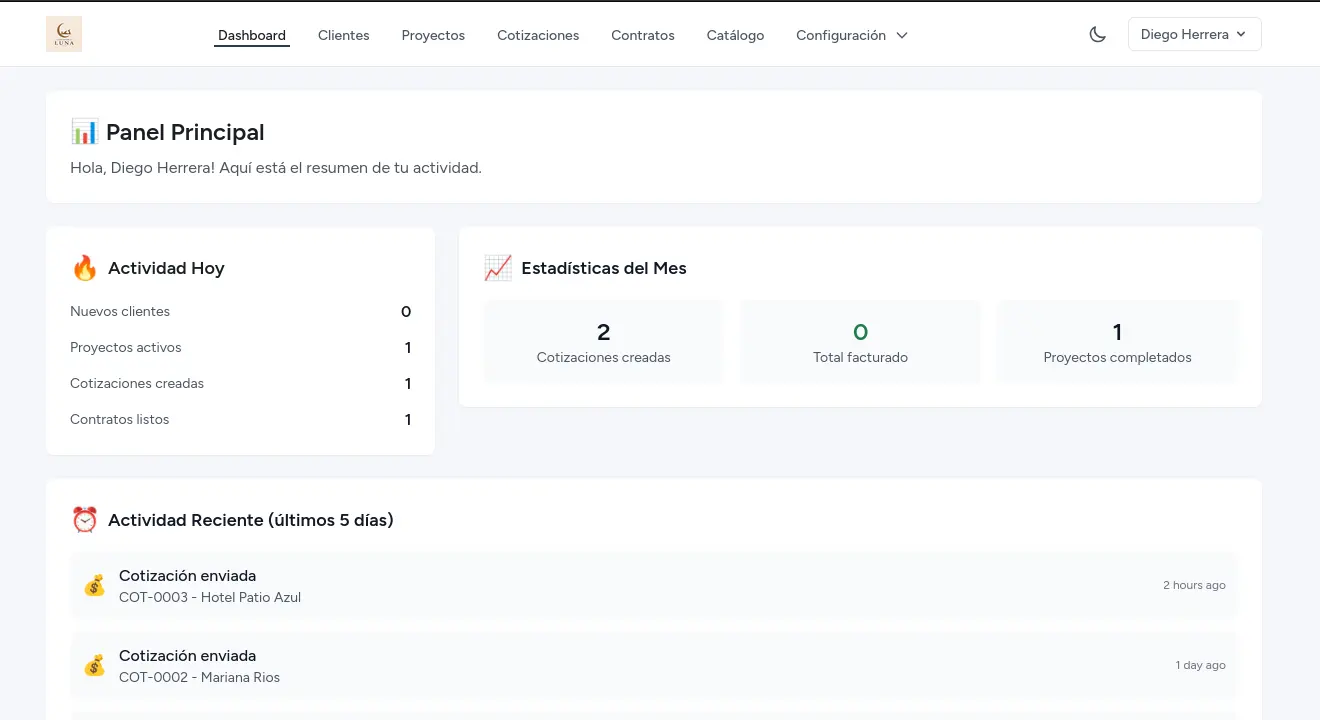Viewport: 1320px width, 720px height.
Task: Toggle dark mode with the moon icon
Action: point(1098,34)
